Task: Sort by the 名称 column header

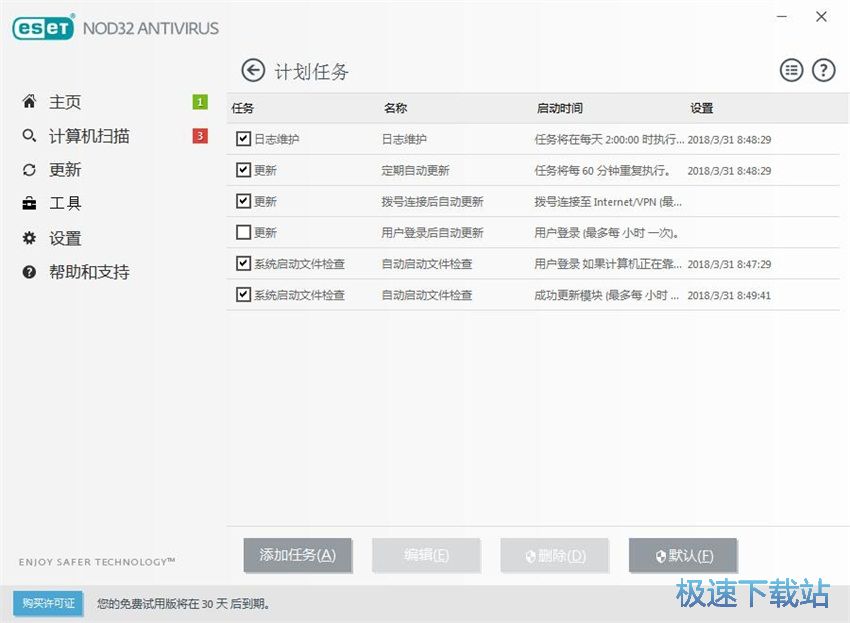Action: click(x=395, y=108)
